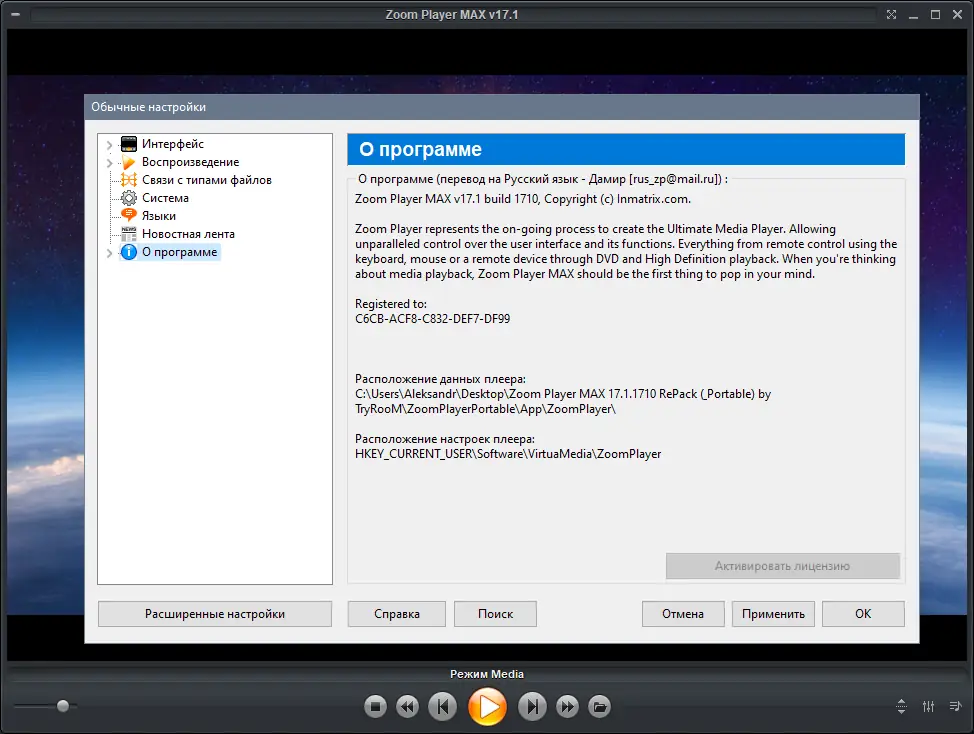Click the Обычные настройки dialog title

(148, 107)
